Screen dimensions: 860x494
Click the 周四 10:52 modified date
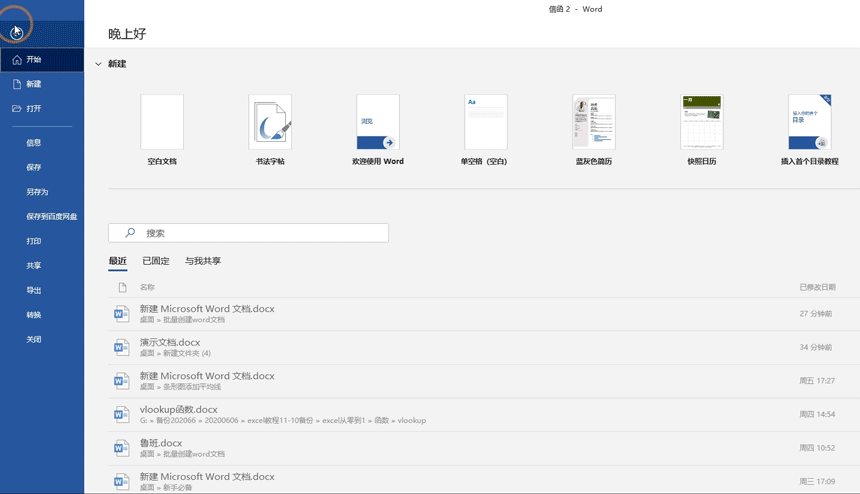pos(817,448)
